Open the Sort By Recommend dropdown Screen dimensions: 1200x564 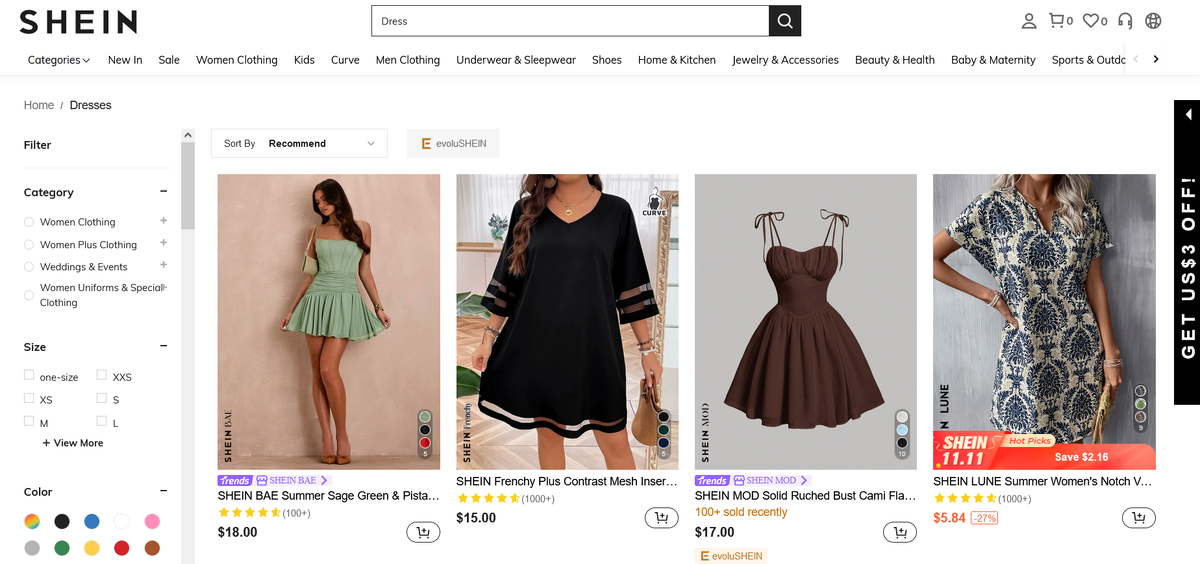[299, 143]
